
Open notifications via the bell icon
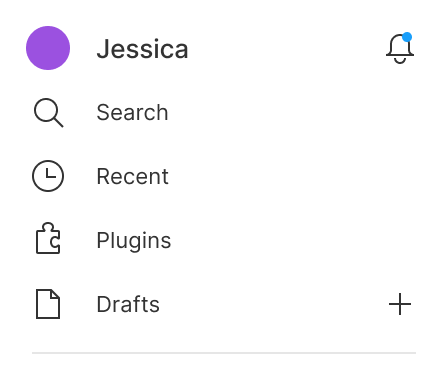[x=400, y=48]
